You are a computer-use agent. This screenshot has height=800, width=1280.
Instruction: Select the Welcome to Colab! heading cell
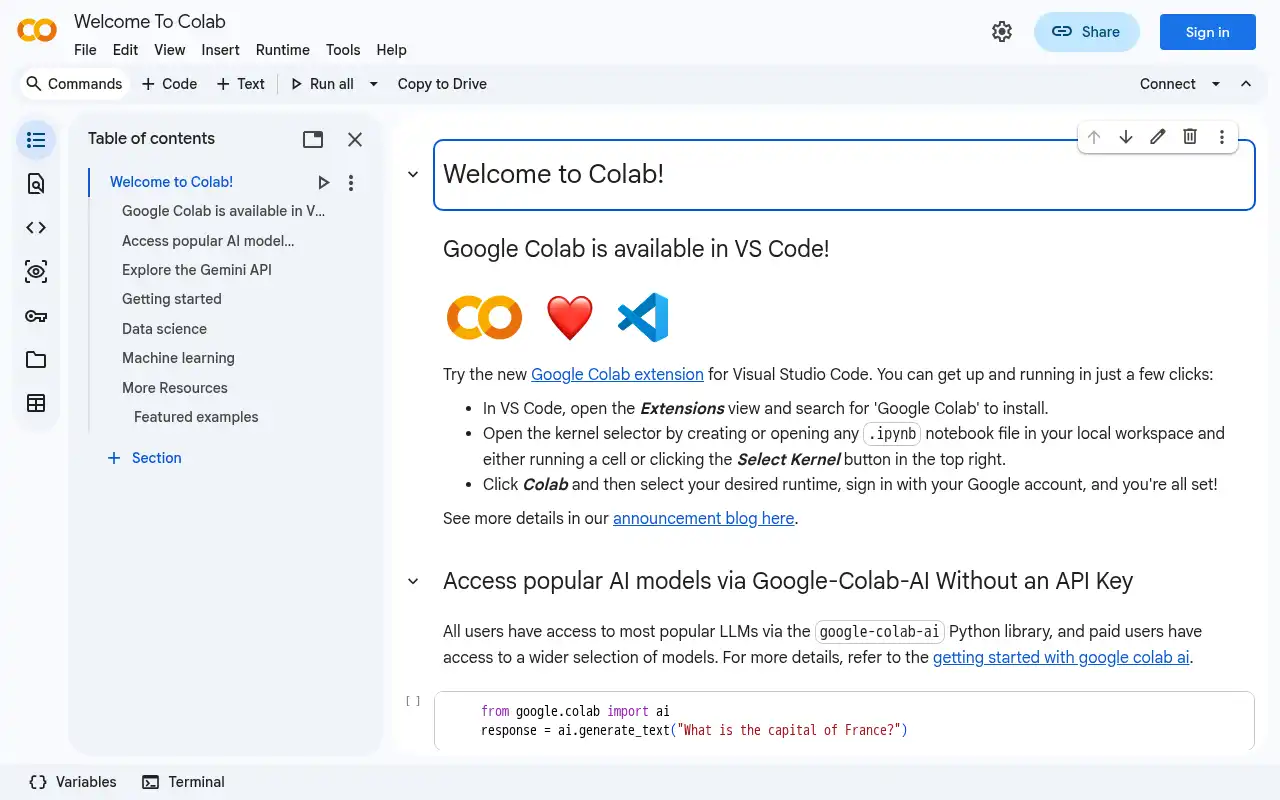tap(844, 175)
